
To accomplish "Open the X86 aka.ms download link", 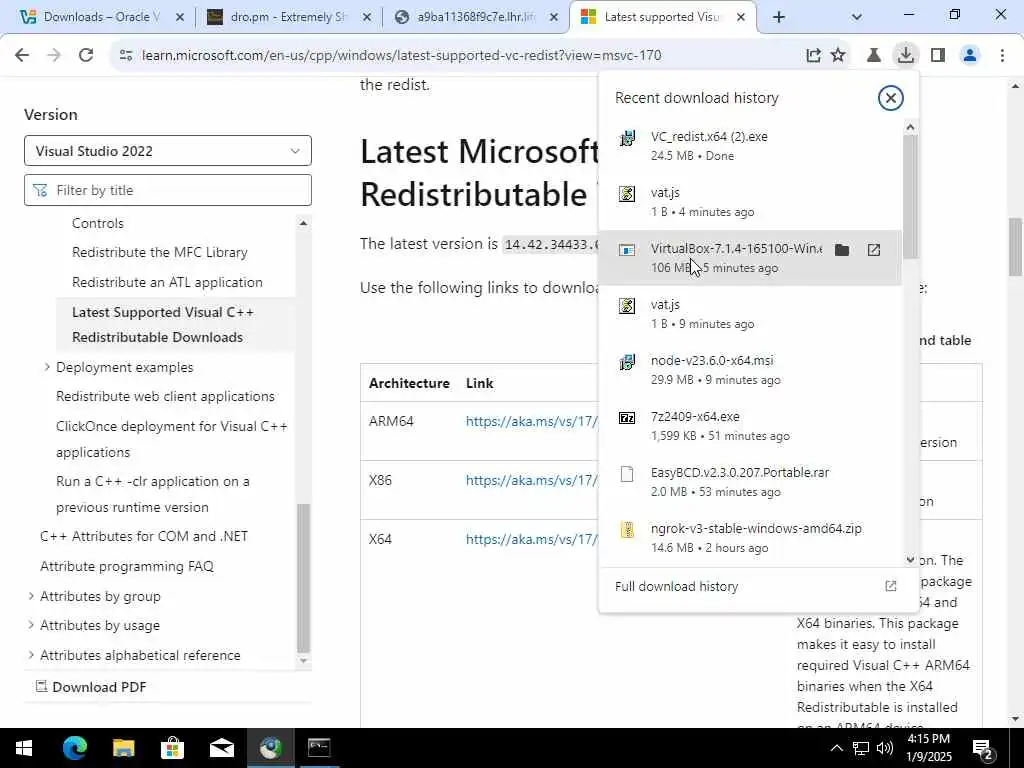I will pos(532,480).
